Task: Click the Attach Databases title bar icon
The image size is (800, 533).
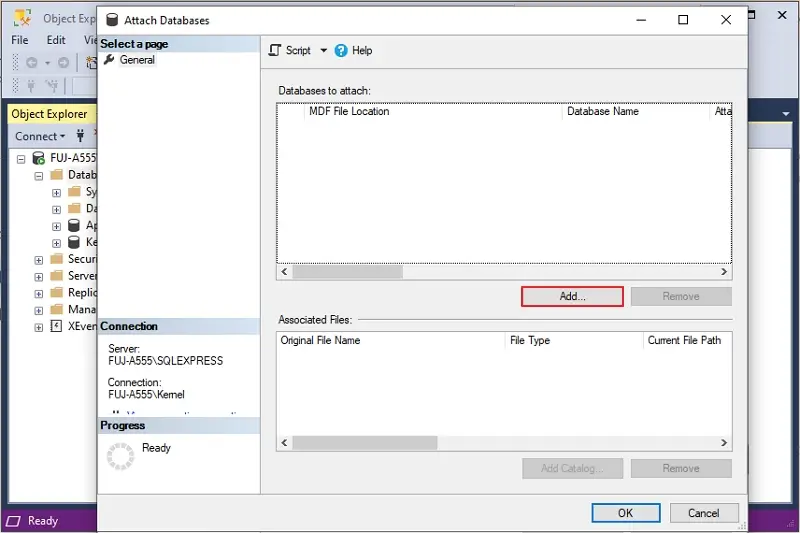Action: click(x=112, y=20)
